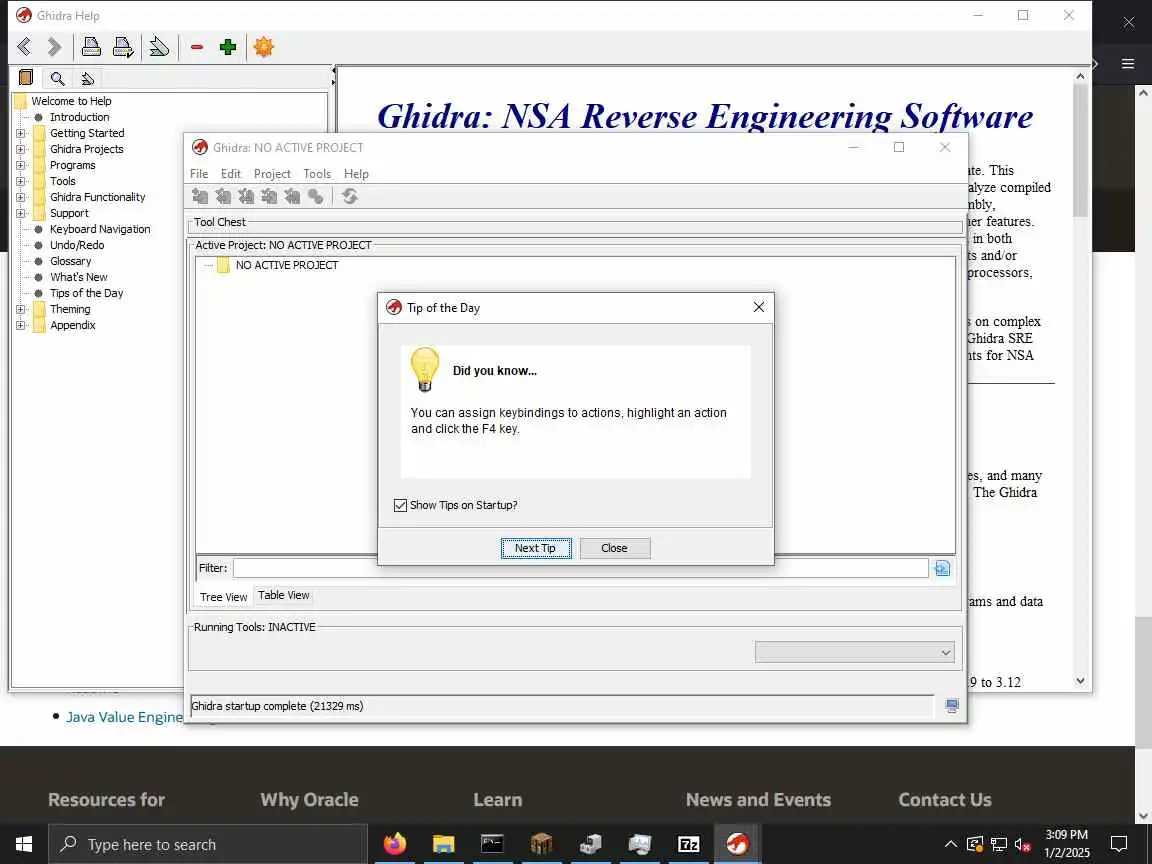Select NO ACTIVE PROJECT folder node
Viewport: 1152px width, 864px height.
pyautogui.click(x=287, y=265)
